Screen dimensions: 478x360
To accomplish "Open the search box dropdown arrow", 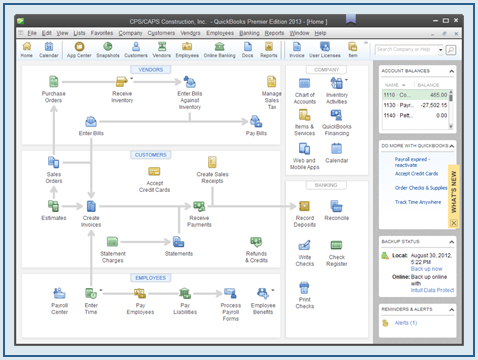I will point(440,50).
